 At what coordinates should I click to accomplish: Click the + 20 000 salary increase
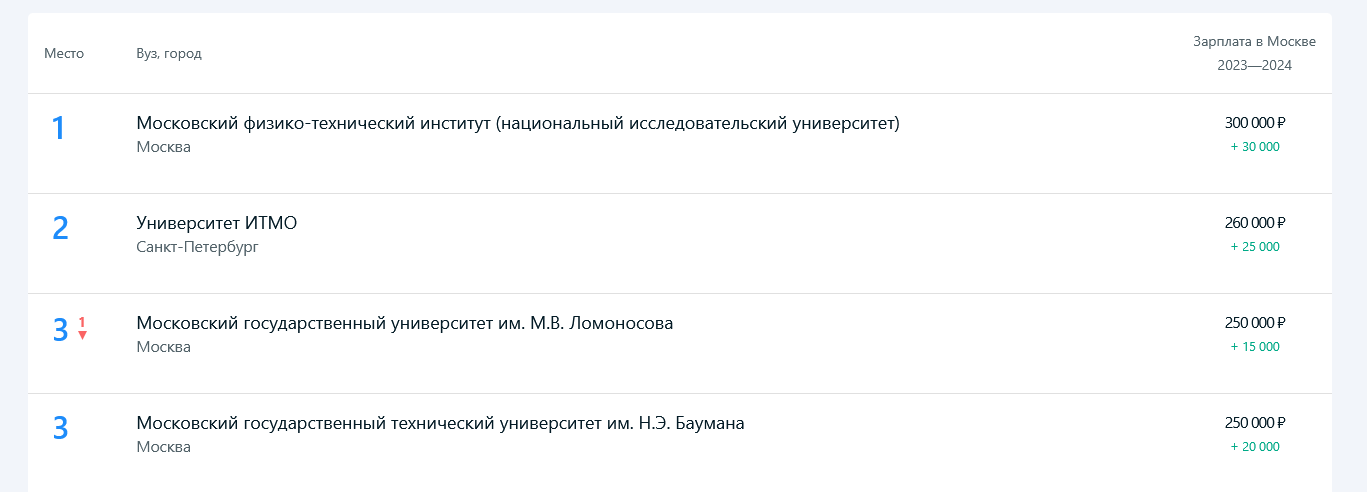pyautogui.click(x=1255, y=446)
